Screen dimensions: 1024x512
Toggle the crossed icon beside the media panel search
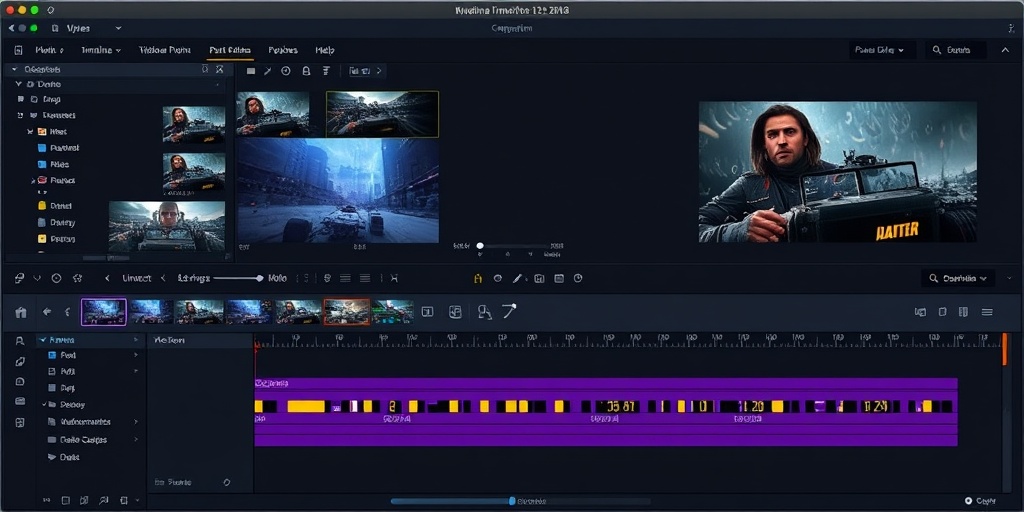tap(219, 69)
